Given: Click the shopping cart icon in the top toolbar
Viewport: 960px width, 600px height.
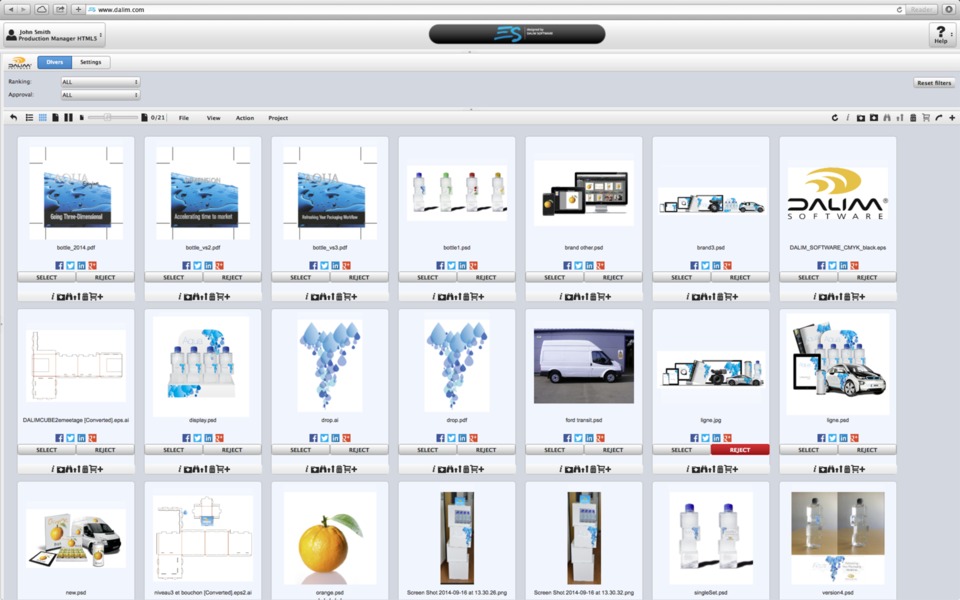Looking at the screenshot, I should coord(925,118).
